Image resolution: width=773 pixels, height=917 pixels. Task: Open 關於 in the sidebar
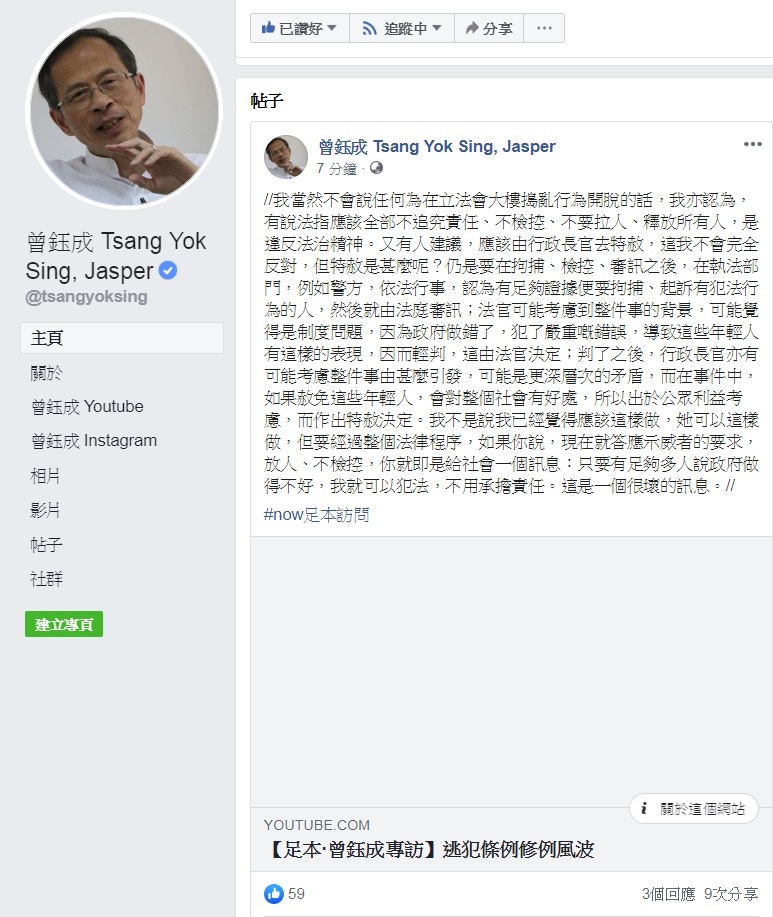46,373
